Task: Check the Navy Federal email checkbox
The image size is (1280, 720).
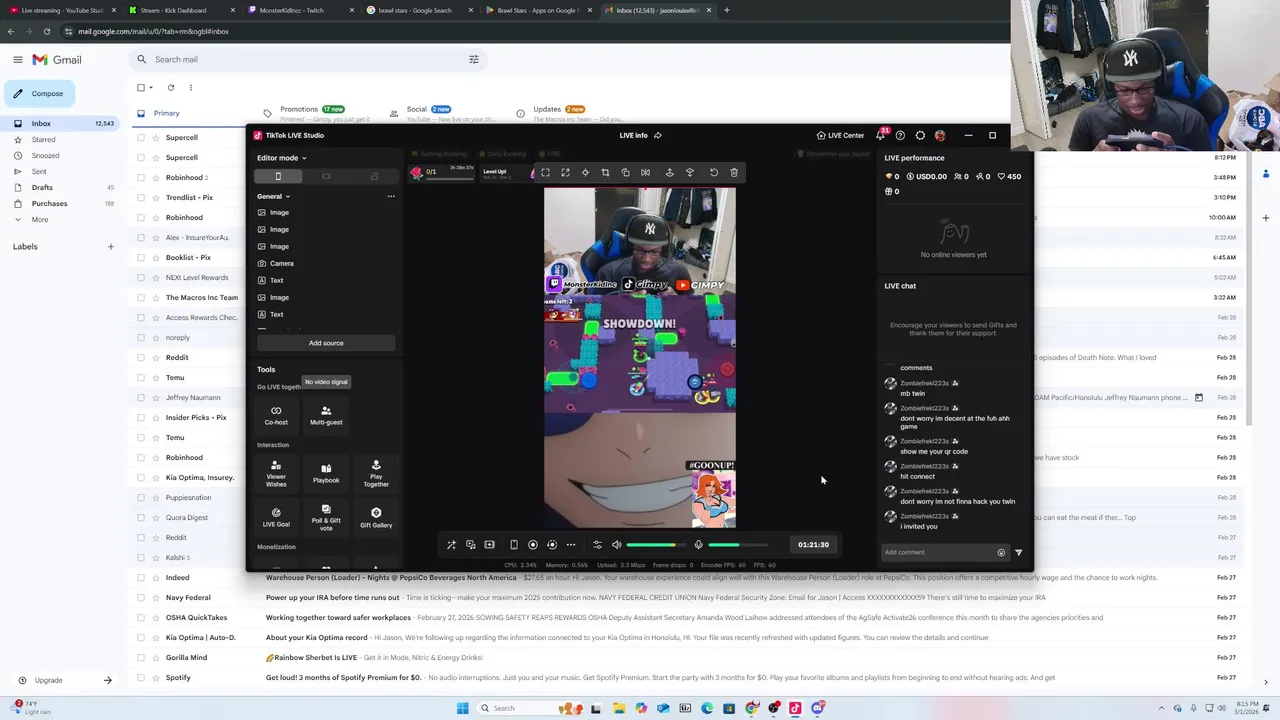Action: [x=141, y=597]
